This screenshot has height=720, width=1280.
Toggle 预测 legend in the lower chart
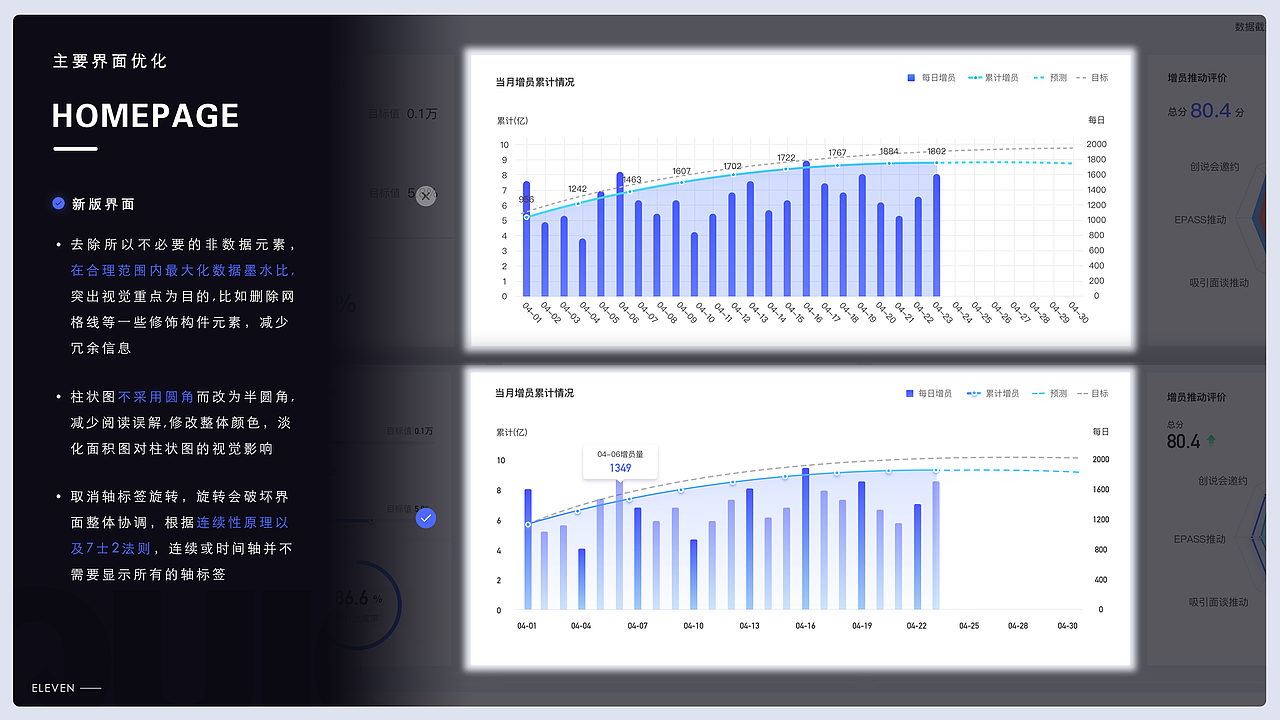pos(1050,394)
